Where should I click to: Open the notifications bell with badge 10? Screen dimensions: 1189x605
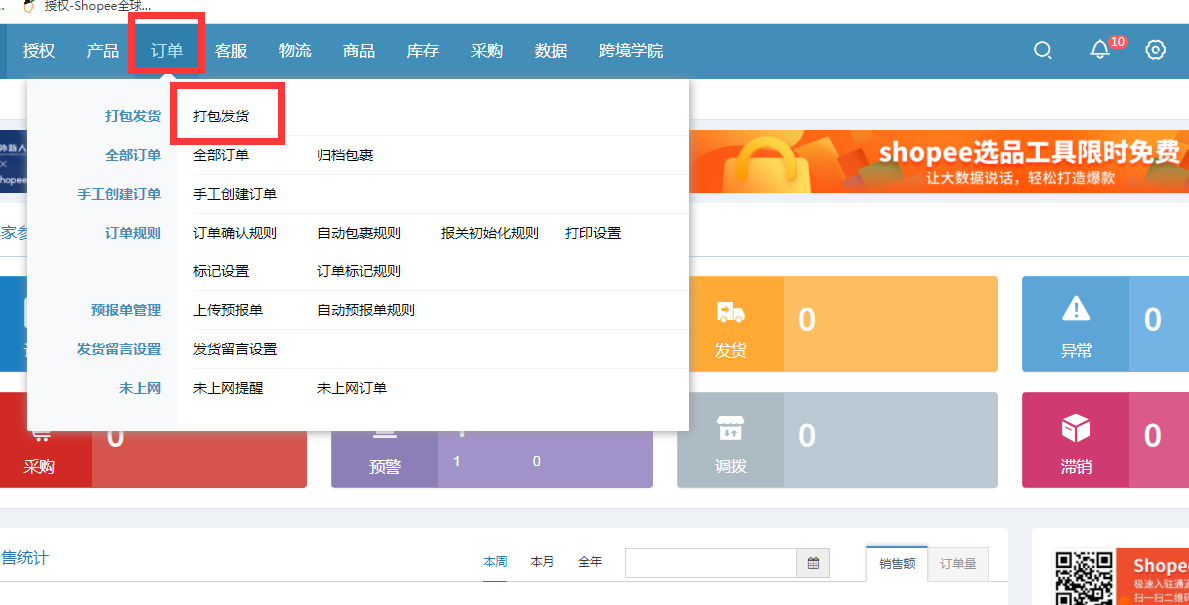[x=1100, y=50]
